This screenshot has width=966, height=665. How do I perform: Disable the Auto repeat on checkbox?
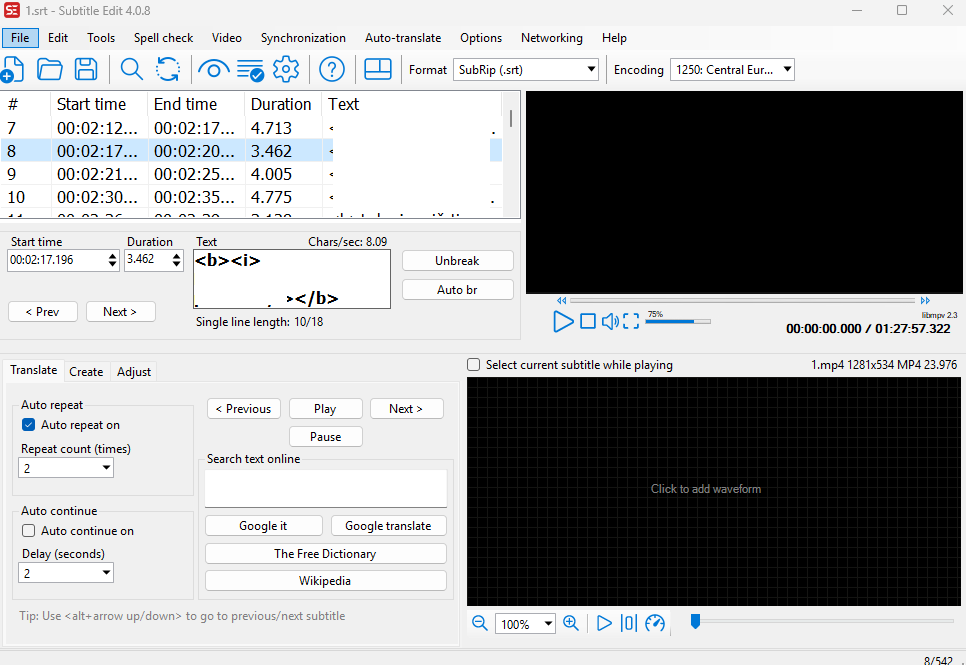[29, 425]
